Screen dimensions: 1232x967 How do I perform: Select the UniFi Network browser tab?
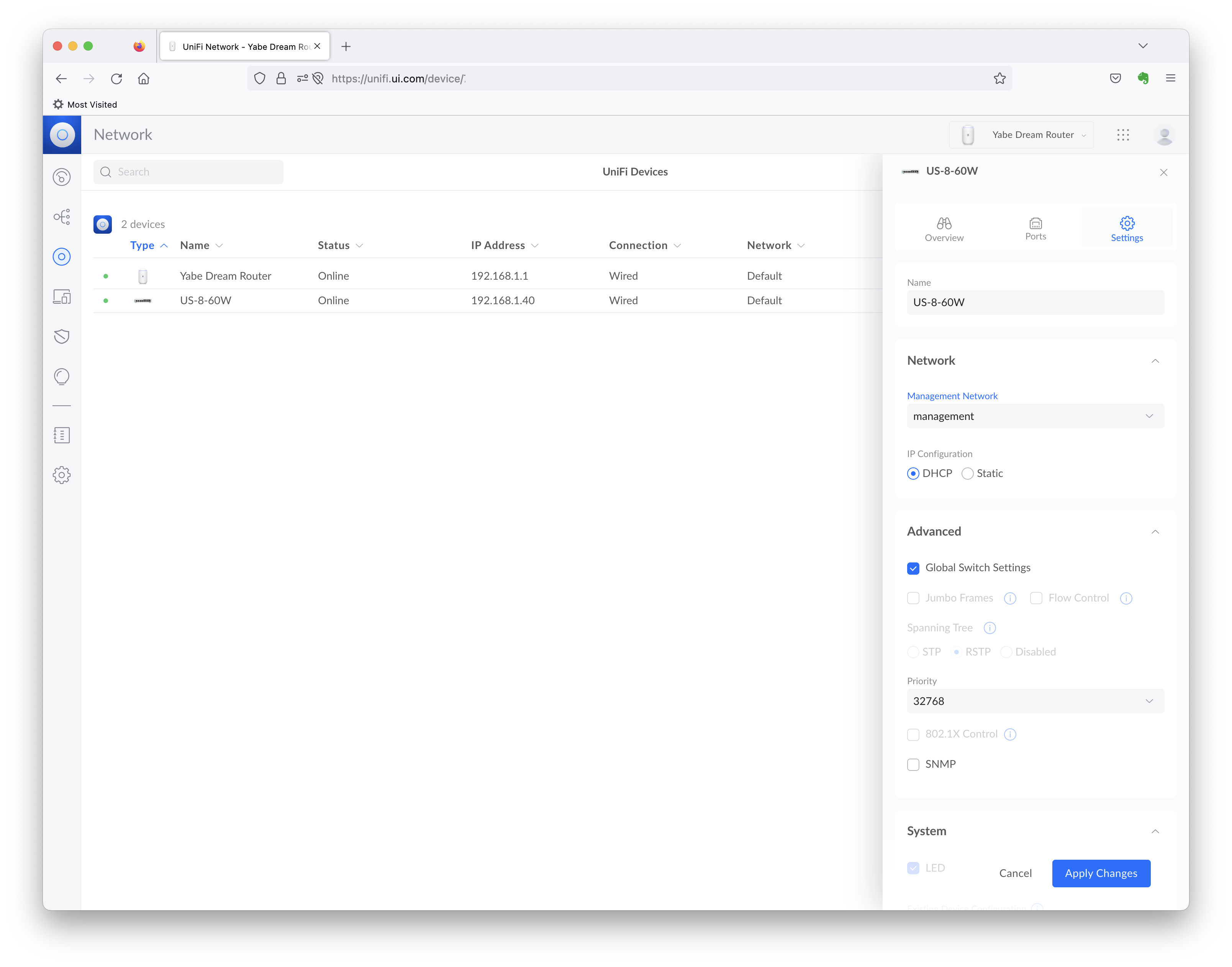(x=244, y=46)
